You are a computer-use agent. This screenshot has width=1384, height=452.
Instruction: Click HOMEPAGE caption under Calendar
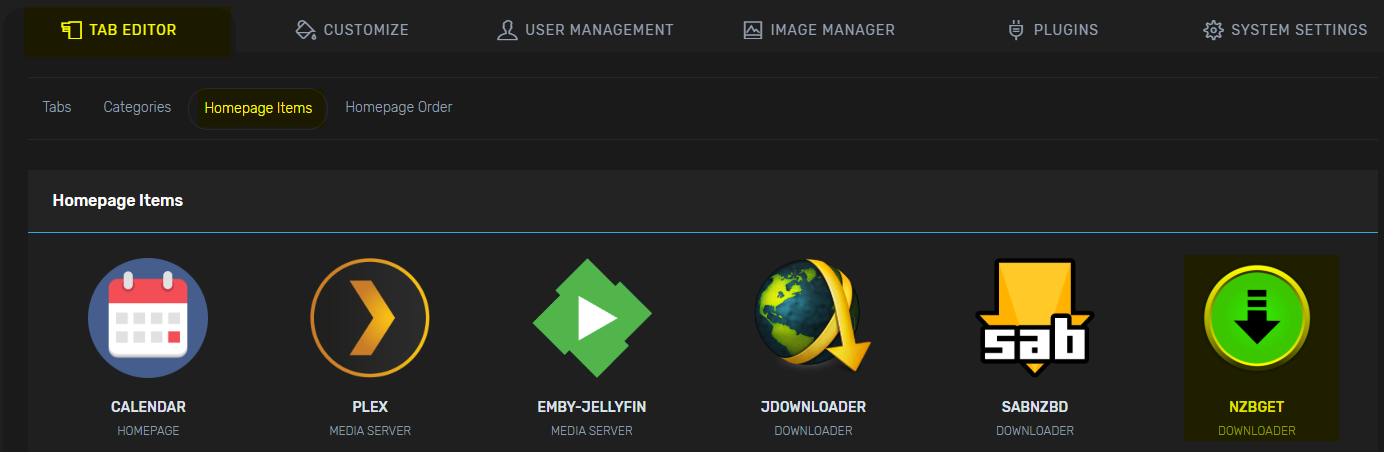coord(148,431)
